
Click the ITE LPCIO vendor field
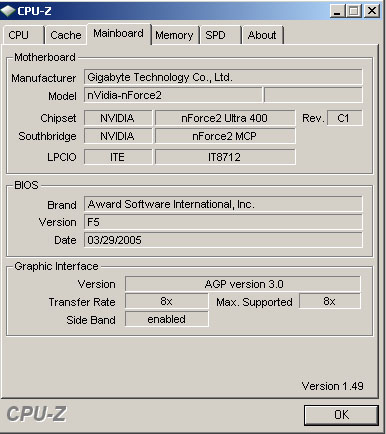pos(118,157)
